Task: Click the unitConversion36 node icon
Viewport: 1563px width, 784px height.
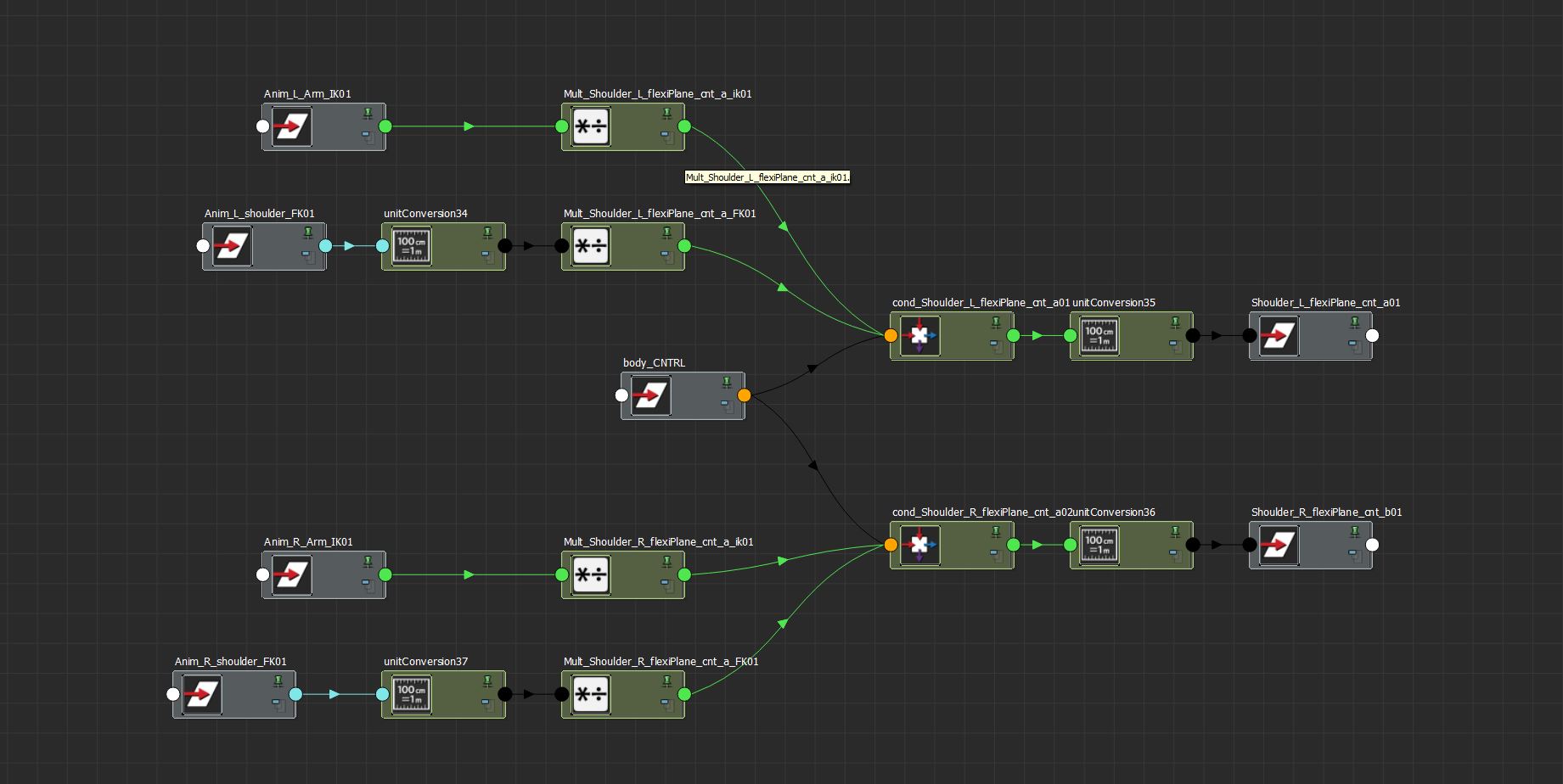Action: click(1099, 546)
